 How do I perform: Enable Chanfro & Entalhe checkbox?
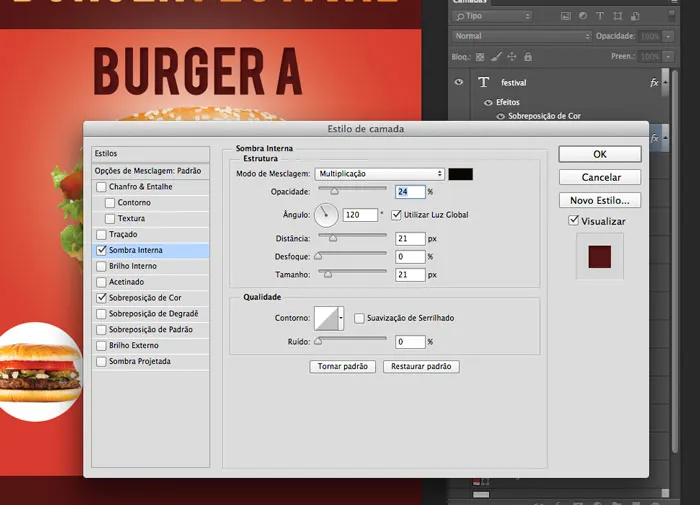coord(101,187)
